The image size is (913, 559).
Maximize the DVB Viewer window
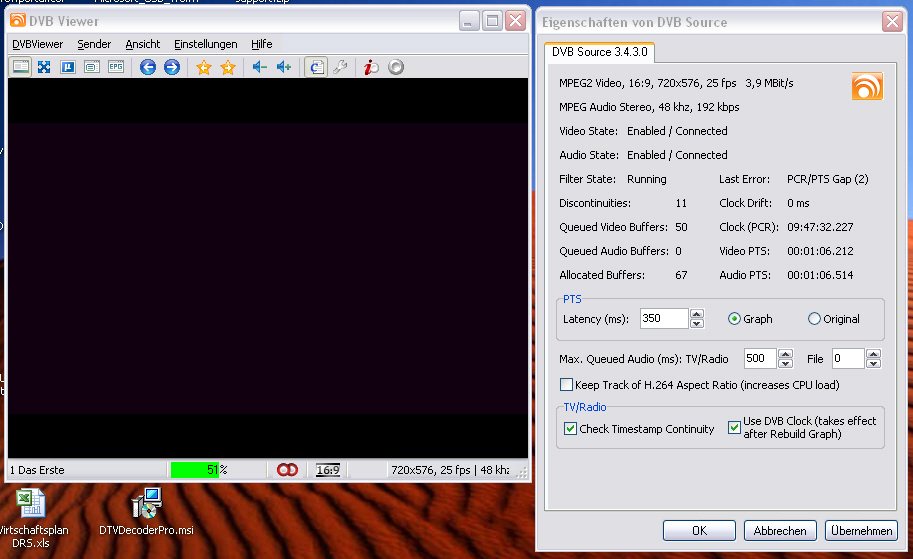click(492, 21)
